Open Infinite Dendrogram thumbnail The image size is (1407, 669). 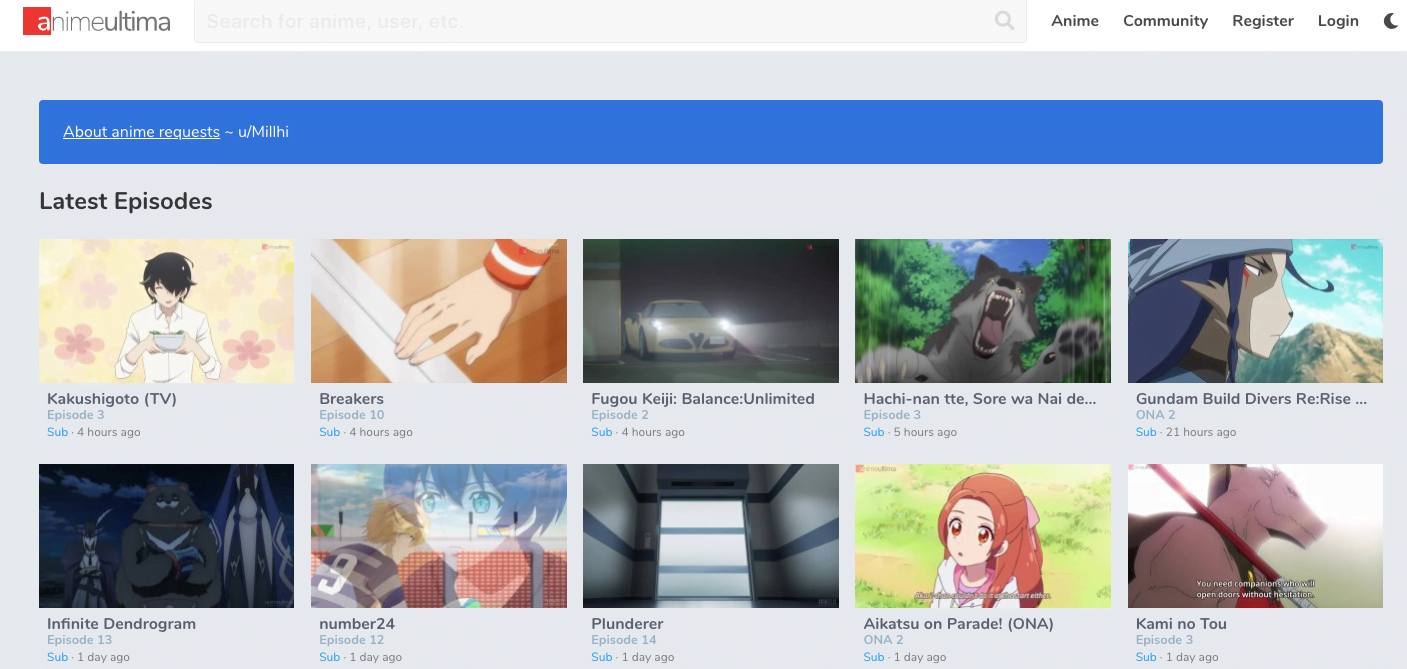coord(166,536)
